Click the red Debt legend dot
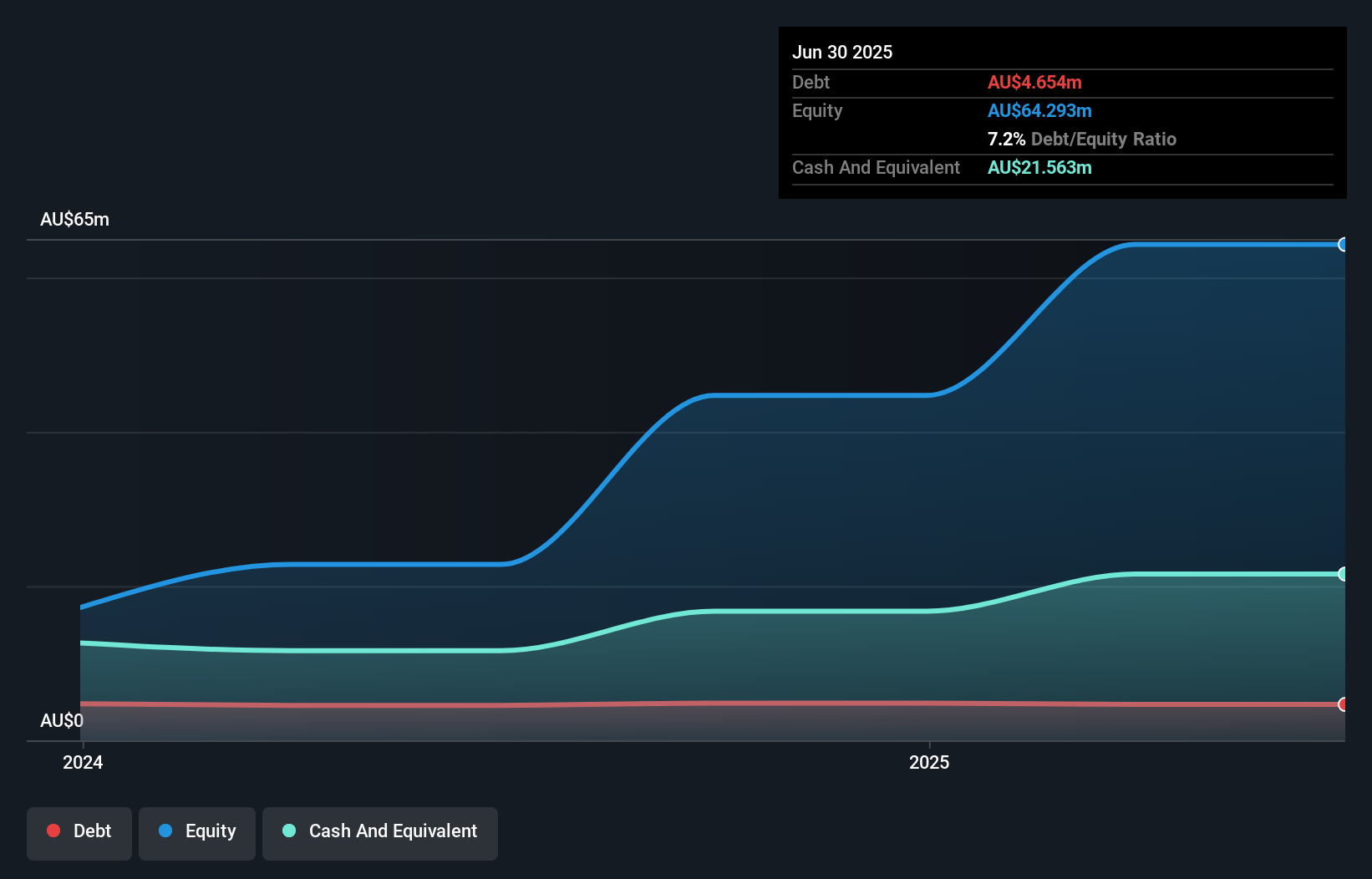 point(53,831)
